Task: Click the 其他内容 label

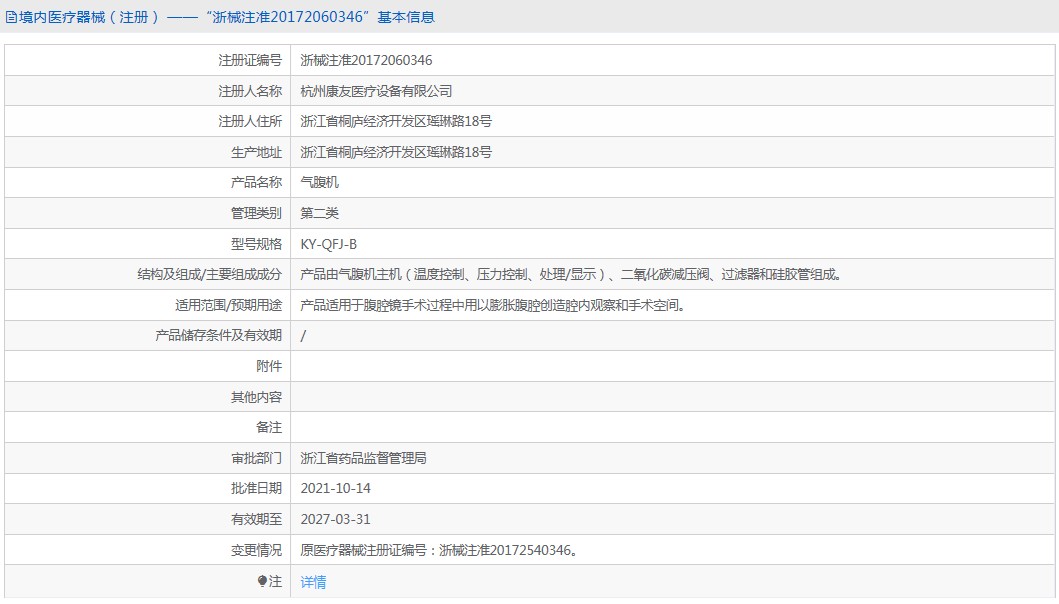Action: [256, 397]
